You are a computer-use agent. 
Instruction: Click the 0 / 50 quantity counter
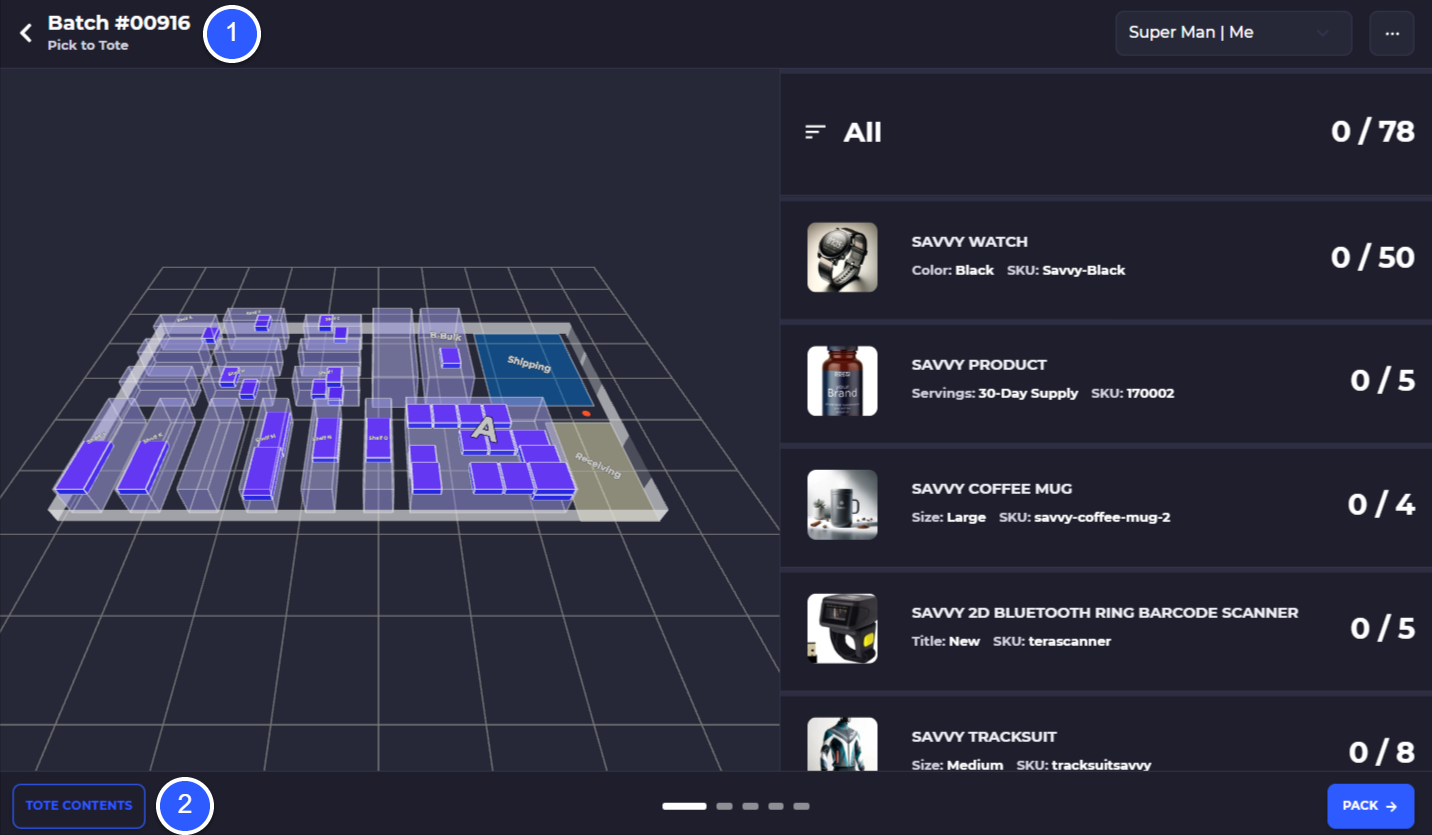(1372, 258)
